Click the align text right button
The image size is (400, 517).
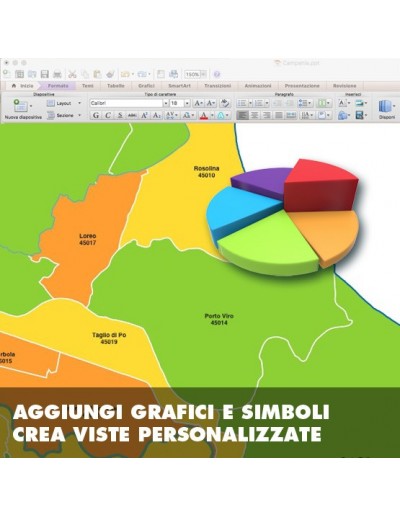pyautogui.click(x=267, y=115)
